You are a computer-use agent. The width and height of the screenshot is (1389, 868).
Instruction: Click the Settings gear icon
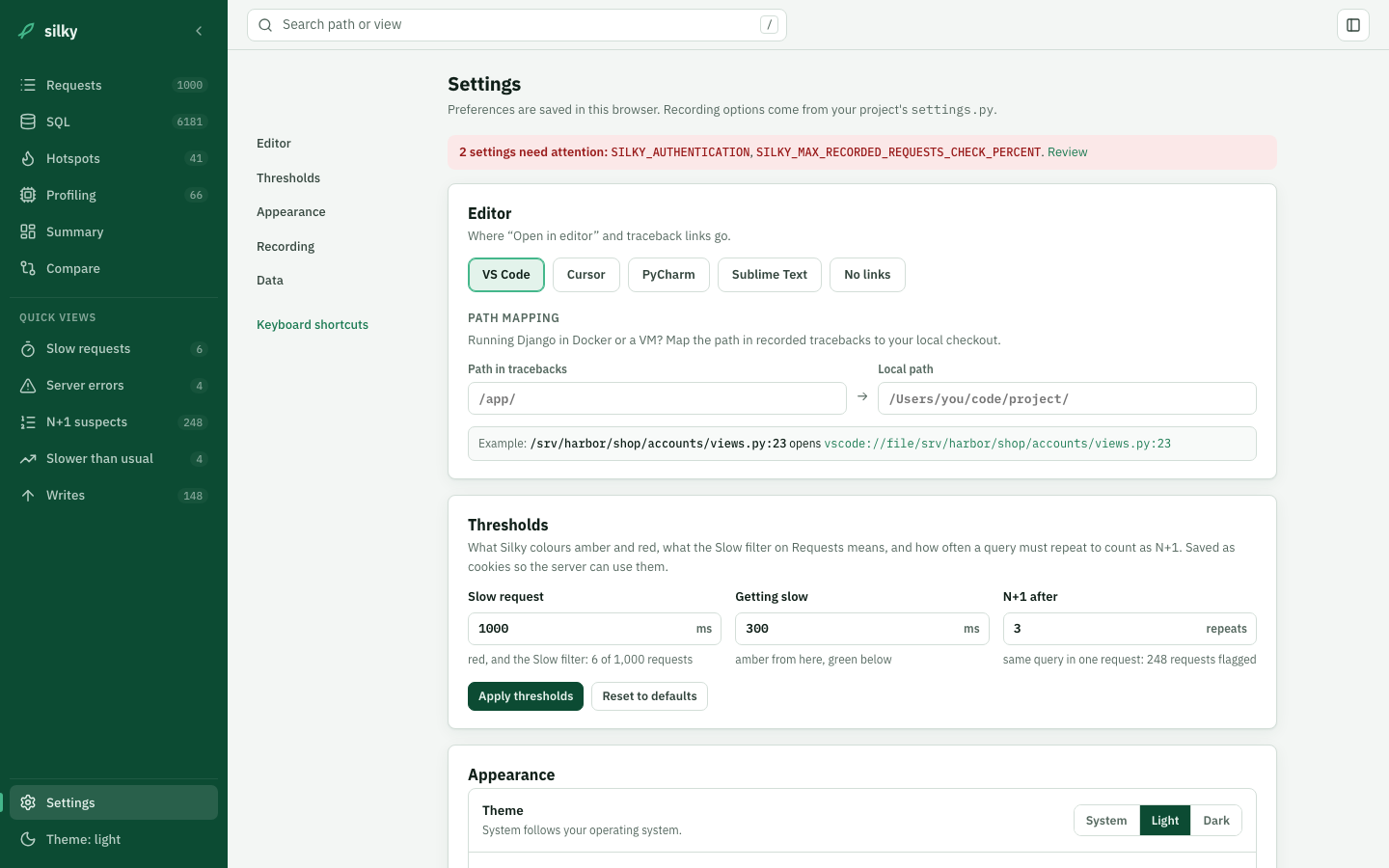(28, 802)
